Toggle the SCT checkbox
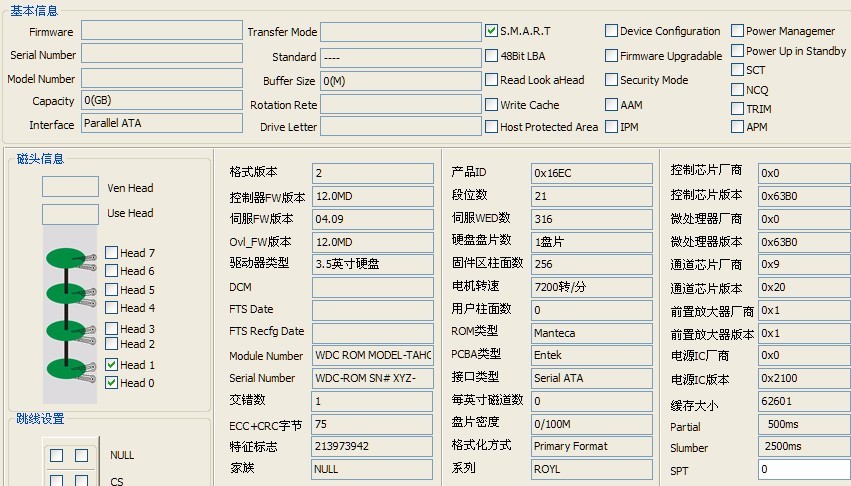Image resolution: width=851 pixels, height=486 pixels. click(737, 70)
